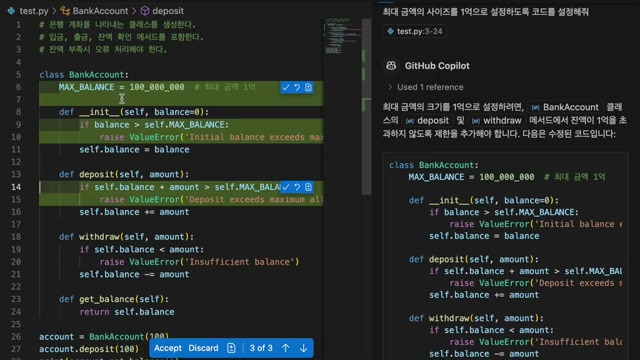Click BankAccount breadcrumb item
The height and width of the screenshot is (360, 640).
(x=100, y=11)
